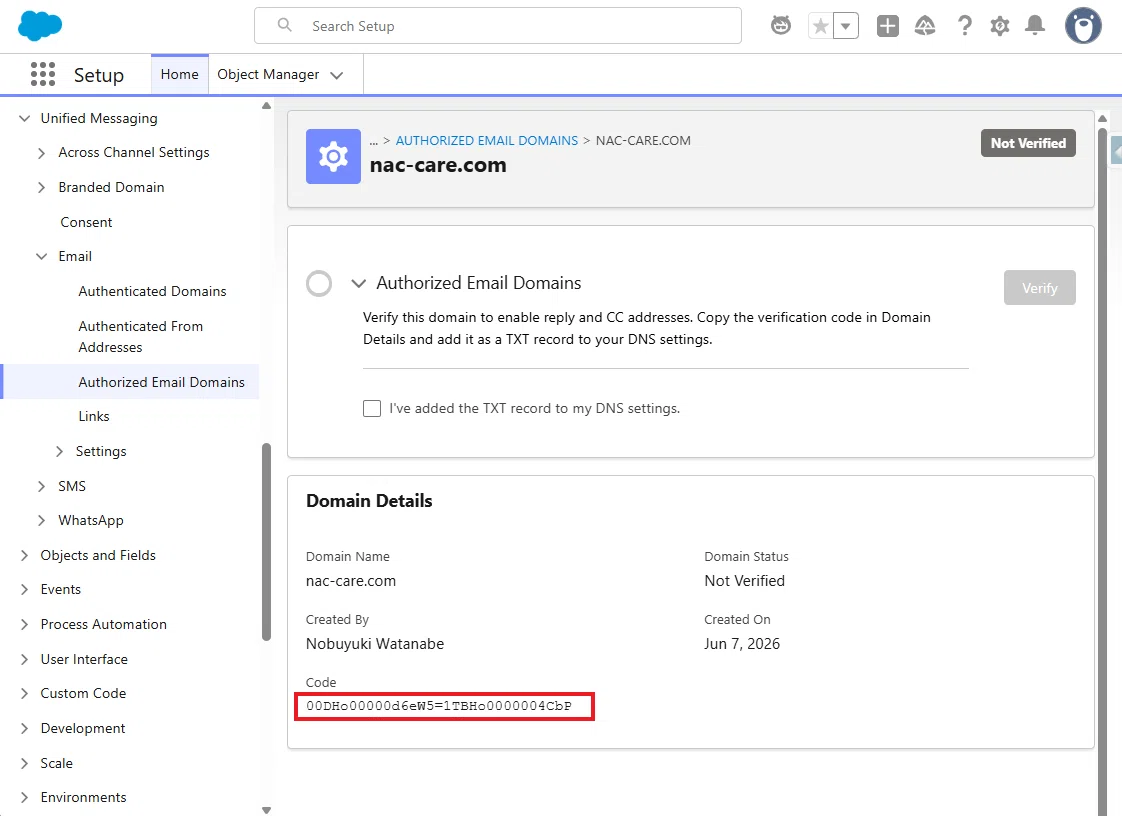Open the Trailhead learning icon

925,26
